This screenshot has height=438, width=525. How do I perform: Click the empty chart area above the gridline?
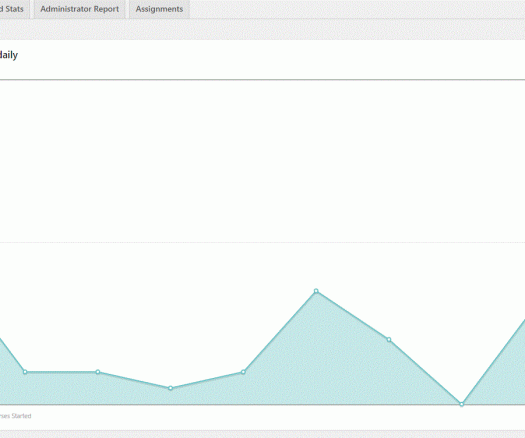pyautogui.click(x=262, y=161)
